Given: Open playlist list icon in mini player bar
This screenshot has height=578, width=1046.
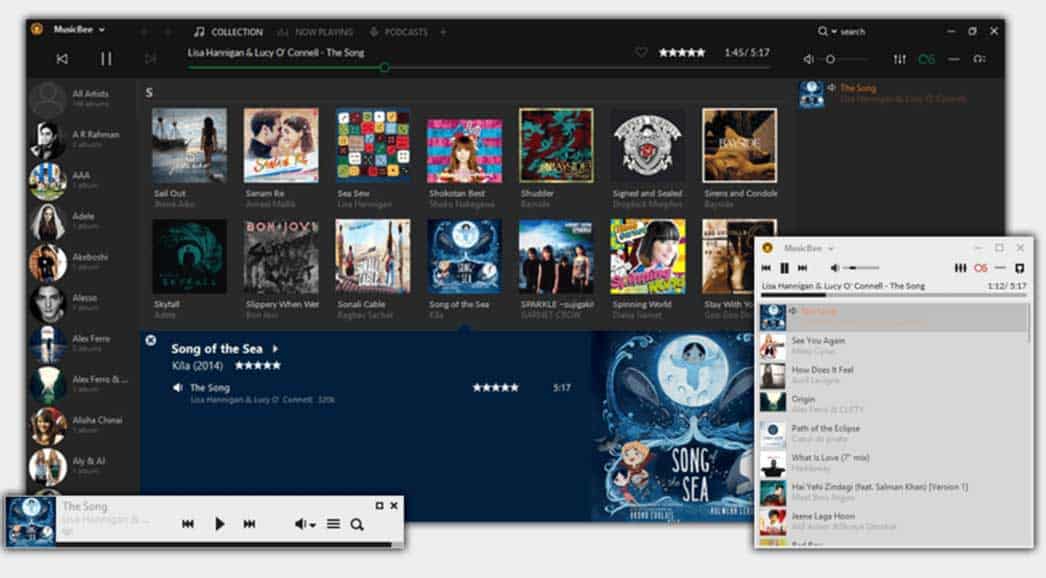Looking at the screenshot, I should pyautogui.click(x=334, y=524).
